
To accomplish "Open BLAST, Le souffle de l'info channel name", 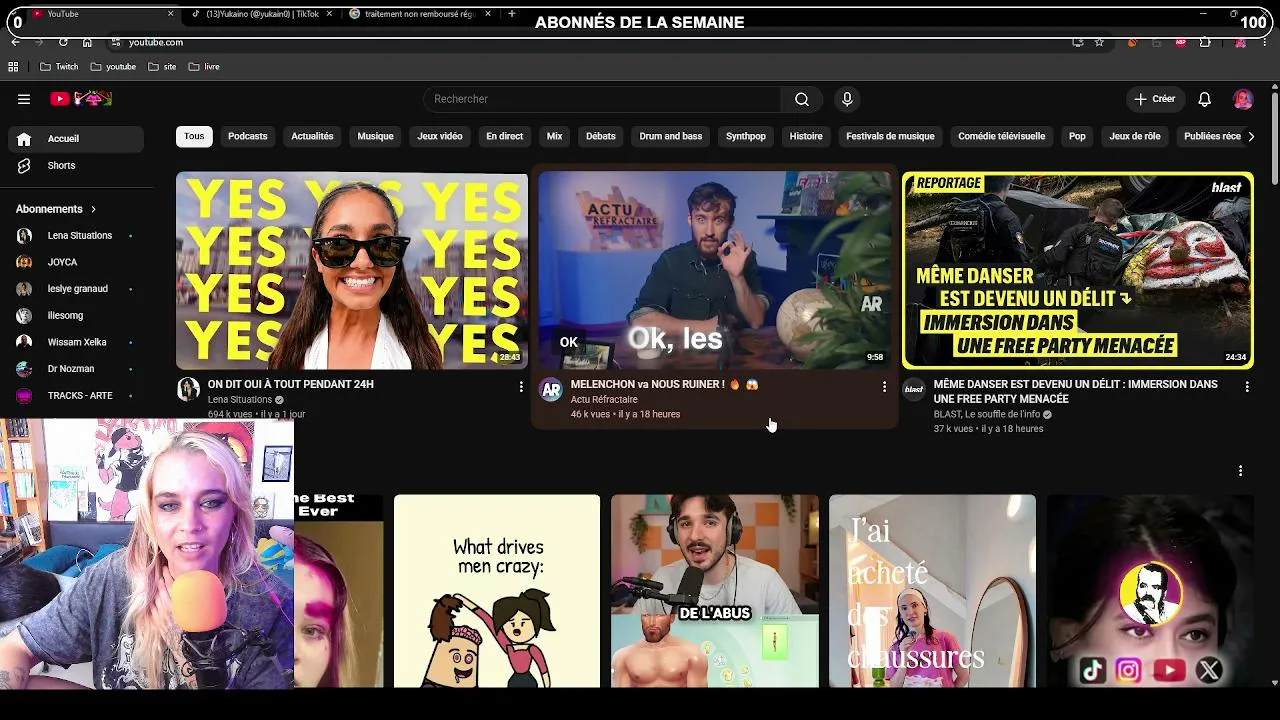I will click(x=987, y=414).
